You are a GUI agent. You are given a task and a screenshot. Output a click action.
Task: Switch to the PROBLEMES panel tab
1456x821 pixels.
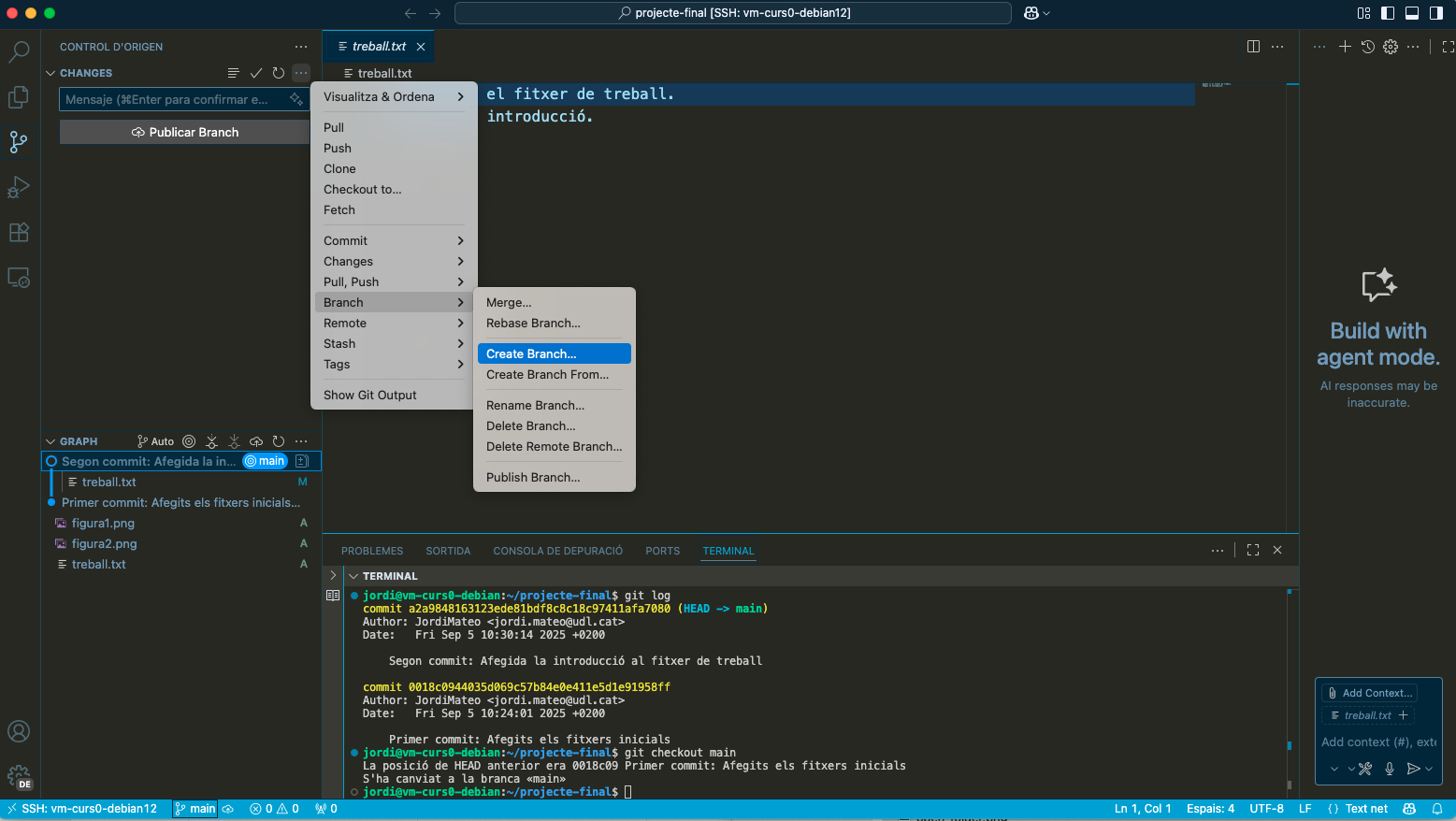[372, 551]
